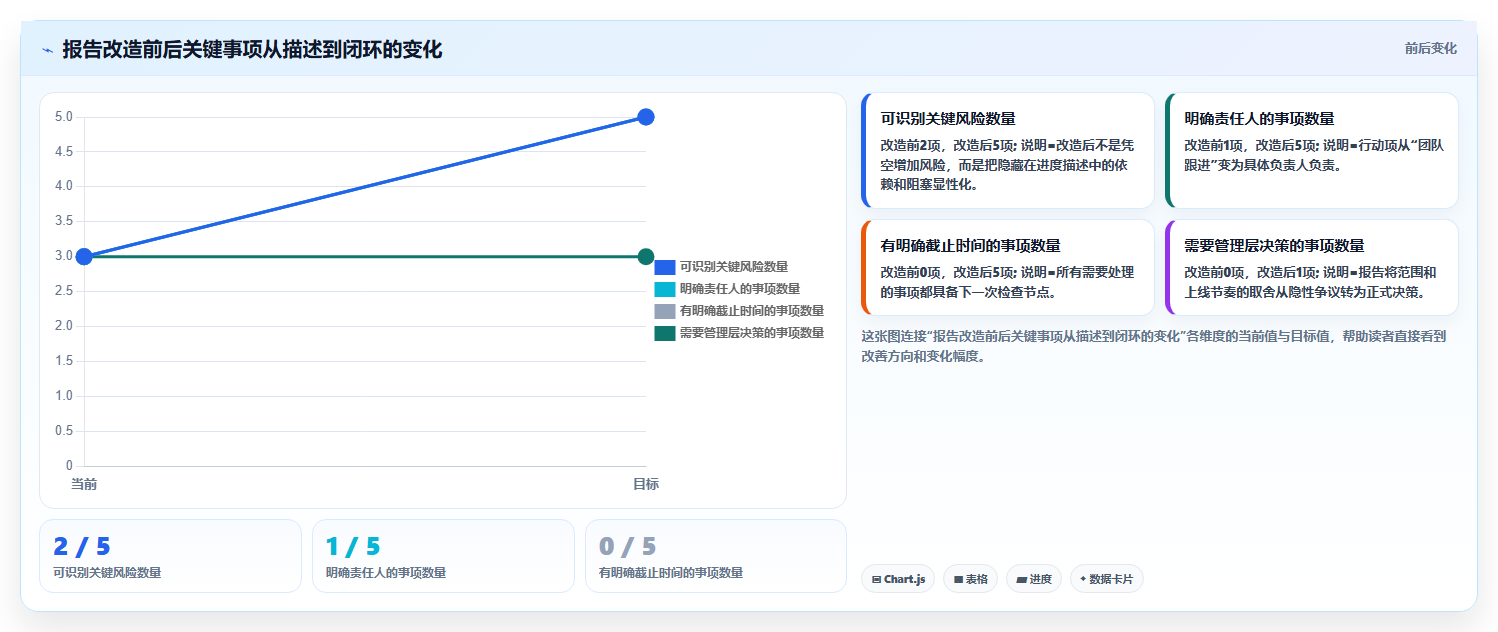Click the icon inside the 进度 chip
This screenshot has height=632, width=1498.
pyautogui.click(x=1021, y=579)
